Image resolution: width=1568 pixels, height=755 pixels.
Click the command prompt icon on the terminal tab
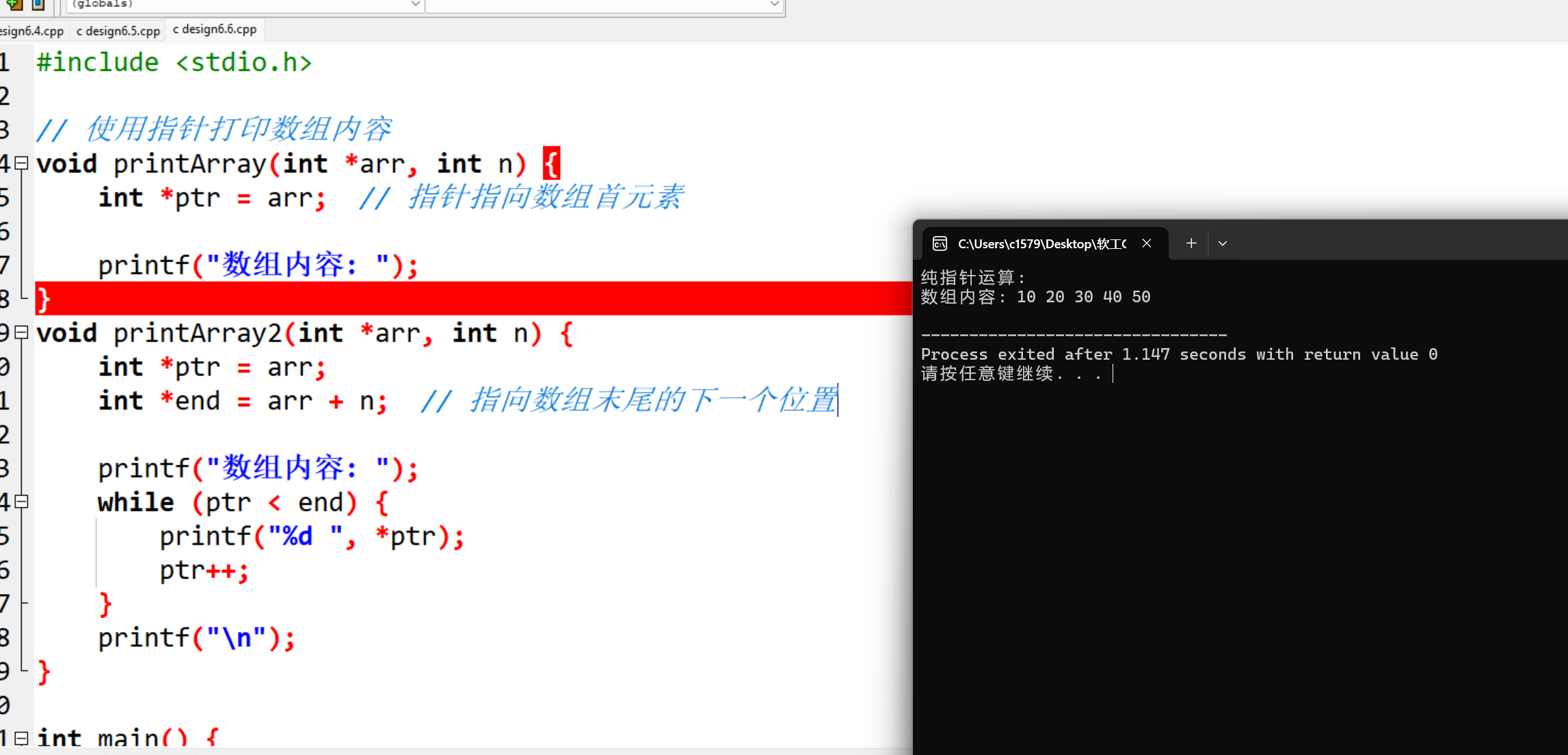click(939, 243)
